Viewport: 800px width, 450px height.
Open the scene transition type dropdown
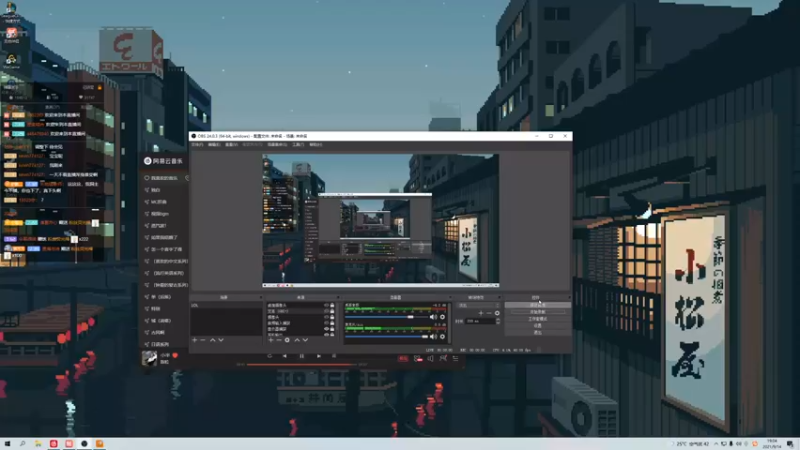pyautogui.click(x=478, y=305)
